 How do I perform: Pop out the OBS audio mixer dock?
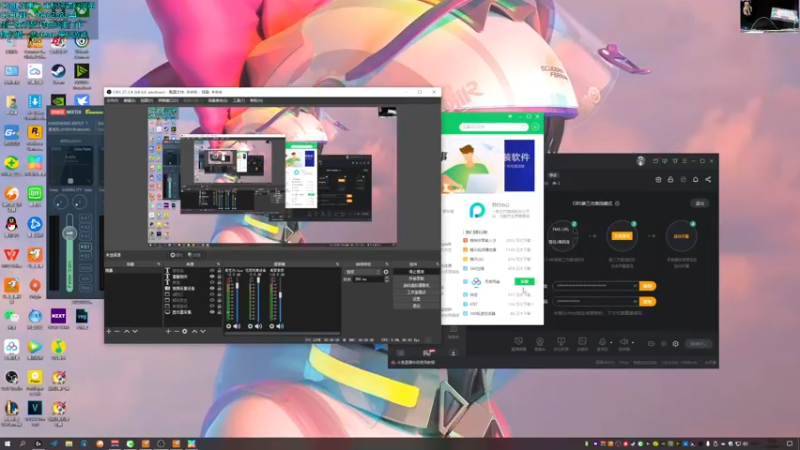[337, 264]
